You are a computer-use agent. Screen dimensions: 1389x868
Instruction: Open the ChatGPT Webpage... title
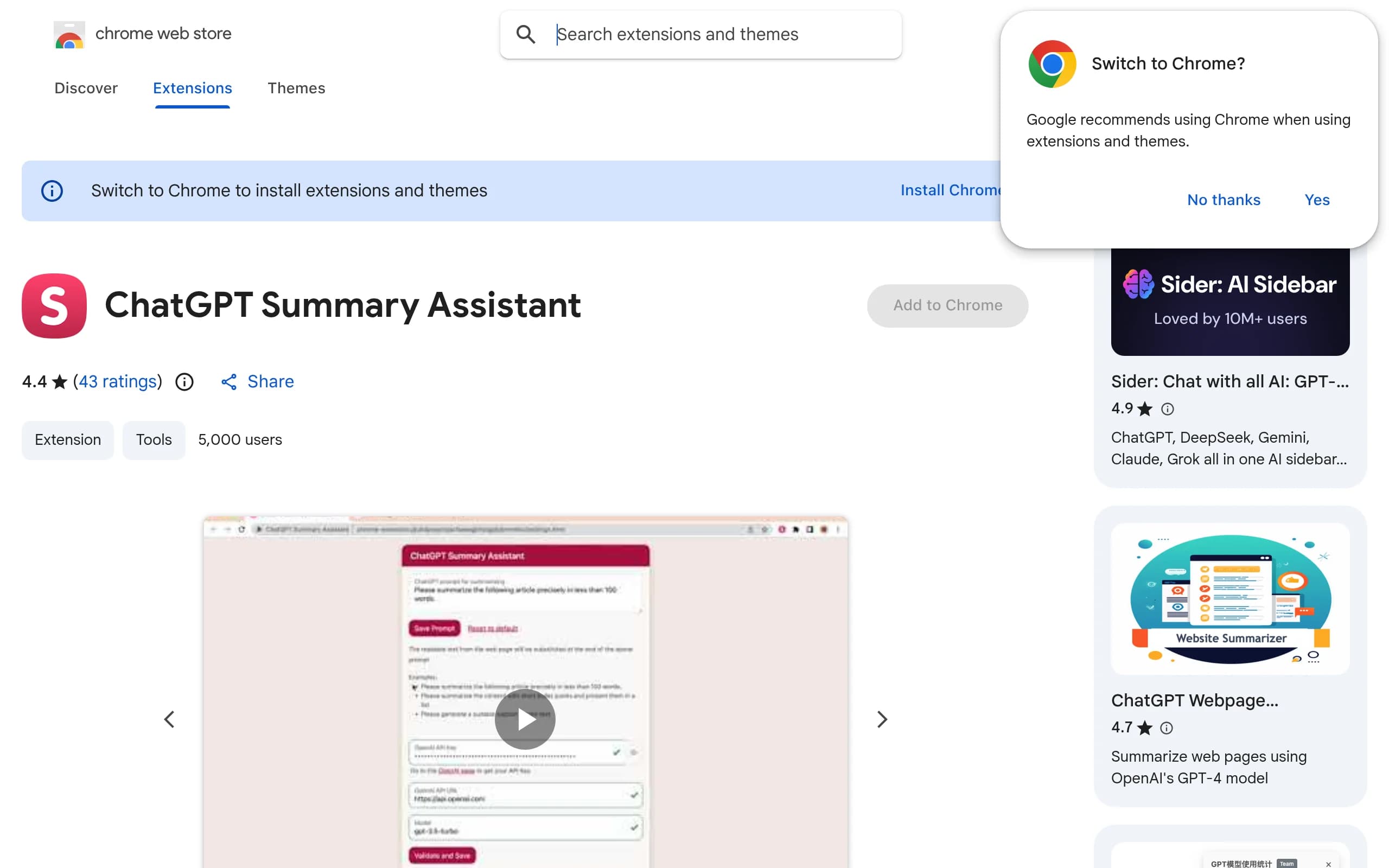(1194, 700)
